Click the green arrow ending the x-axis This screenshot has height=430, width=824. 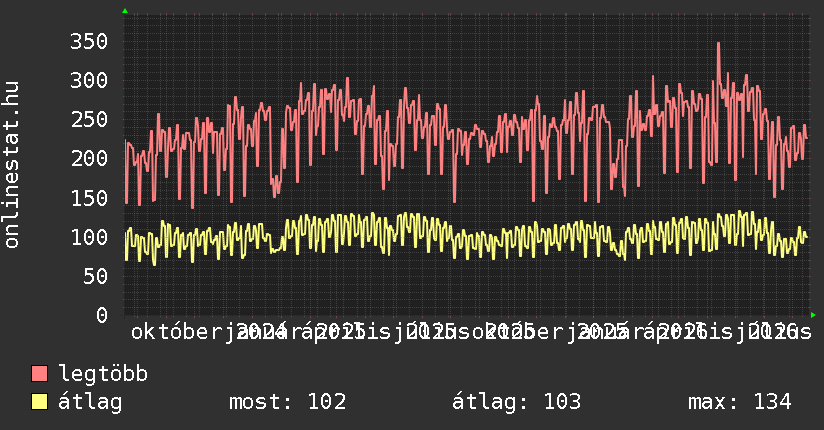click(813, 315)
